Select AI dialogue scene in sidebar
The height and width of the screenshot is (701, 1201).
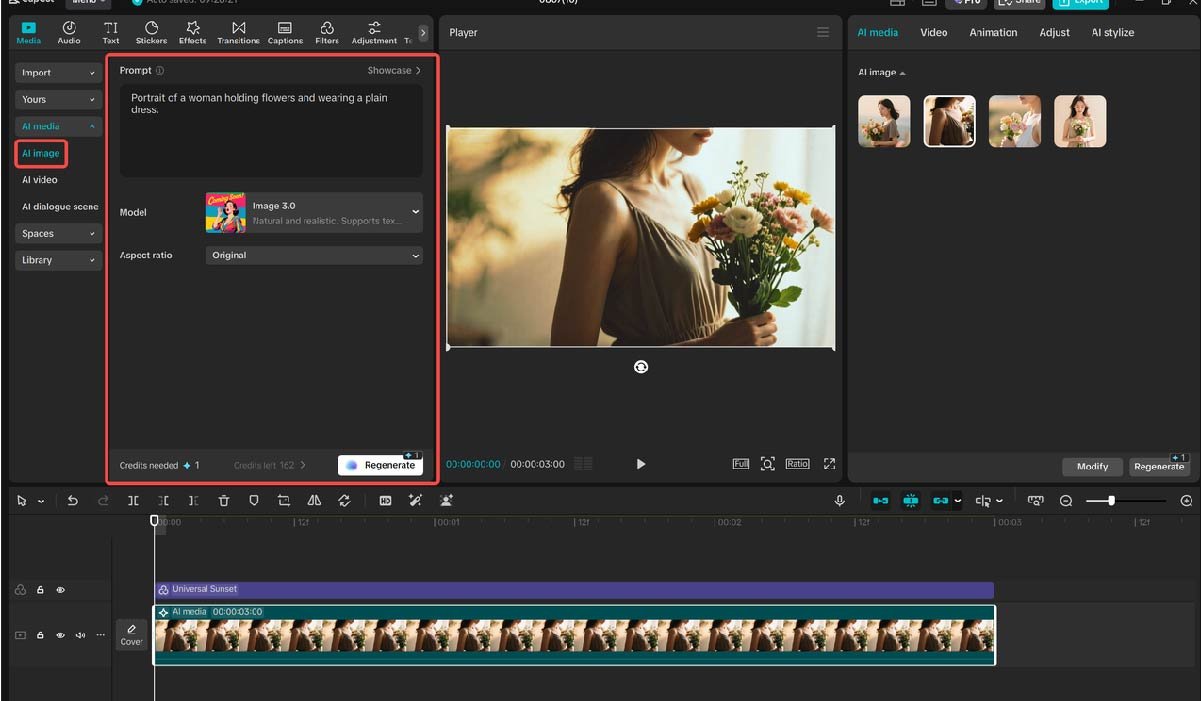pos(60,207)
